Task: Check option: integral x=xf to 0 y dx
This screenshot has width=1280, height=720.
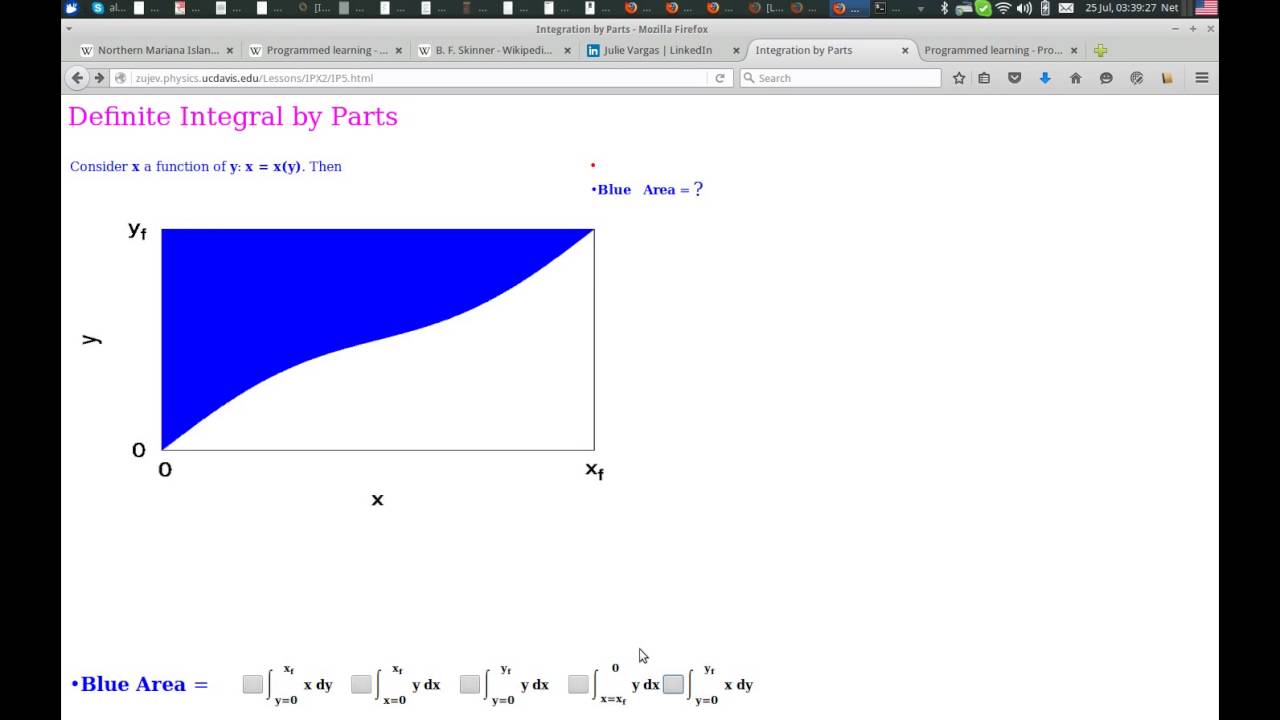Action: click(x=578, y=684)
